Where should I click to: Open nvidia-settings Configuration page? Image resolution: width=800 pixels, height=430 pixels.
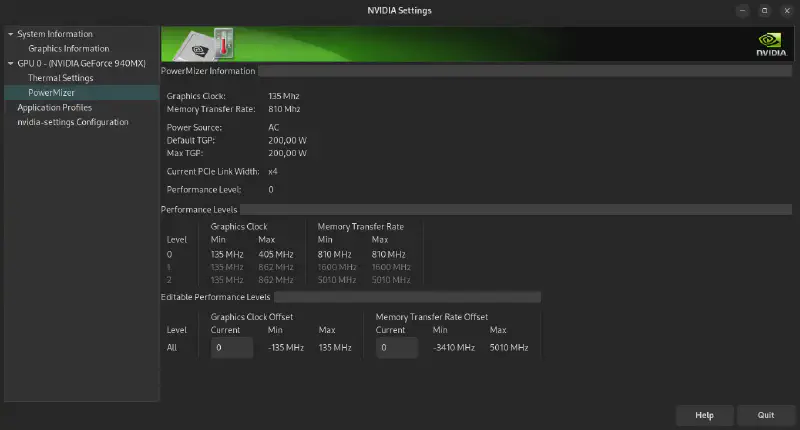[x=73, y=122]
